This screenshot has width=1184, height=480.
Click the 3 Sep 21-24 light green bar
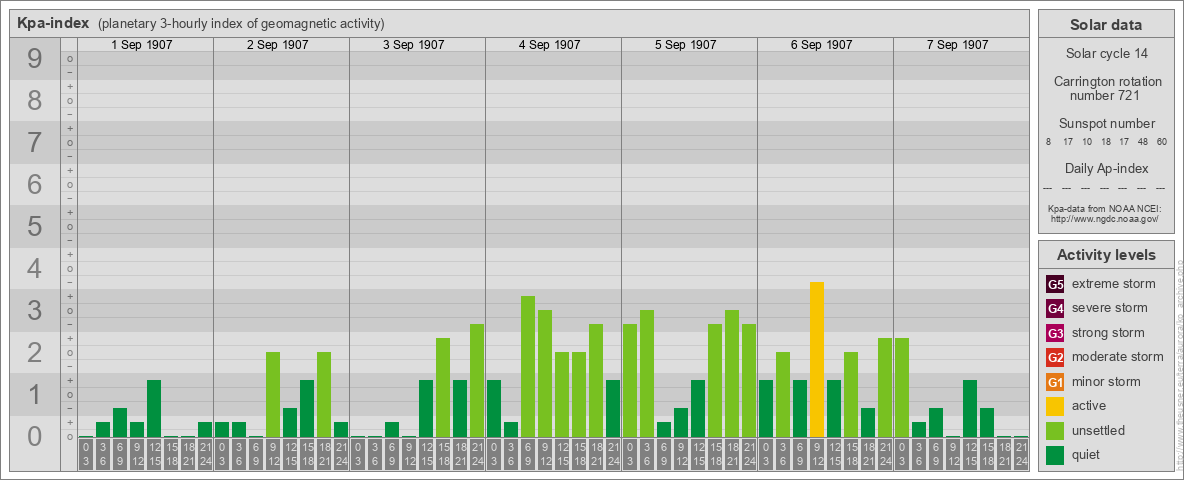pyautogui.click(x=476, y=380)
